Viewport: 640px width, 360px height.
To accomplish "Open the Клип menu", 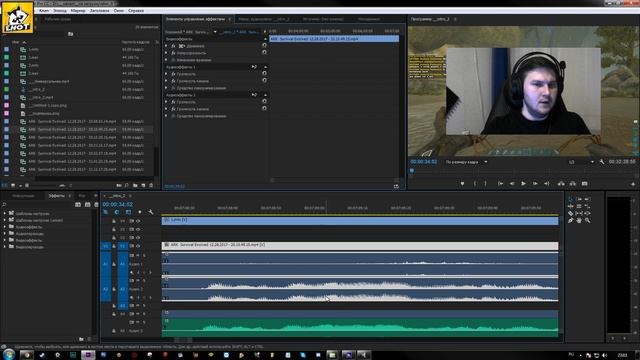I will point(44,11).
